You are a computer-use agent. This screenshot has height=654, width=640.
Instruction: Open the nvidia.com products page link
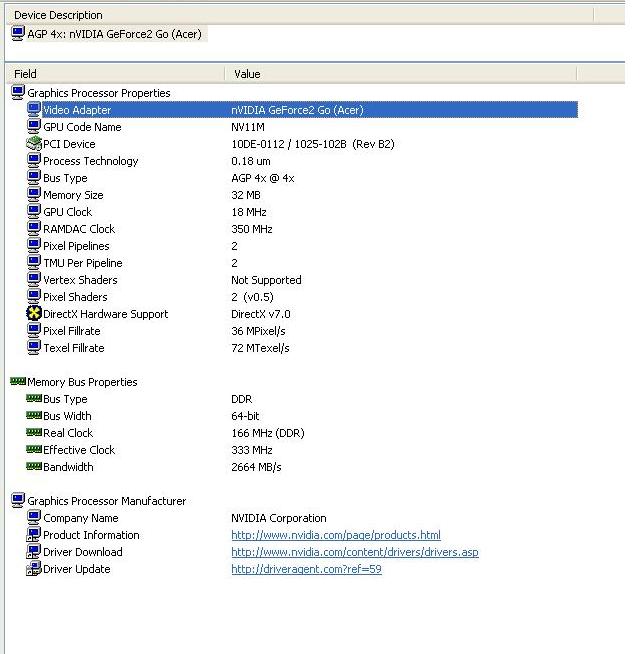336,535
